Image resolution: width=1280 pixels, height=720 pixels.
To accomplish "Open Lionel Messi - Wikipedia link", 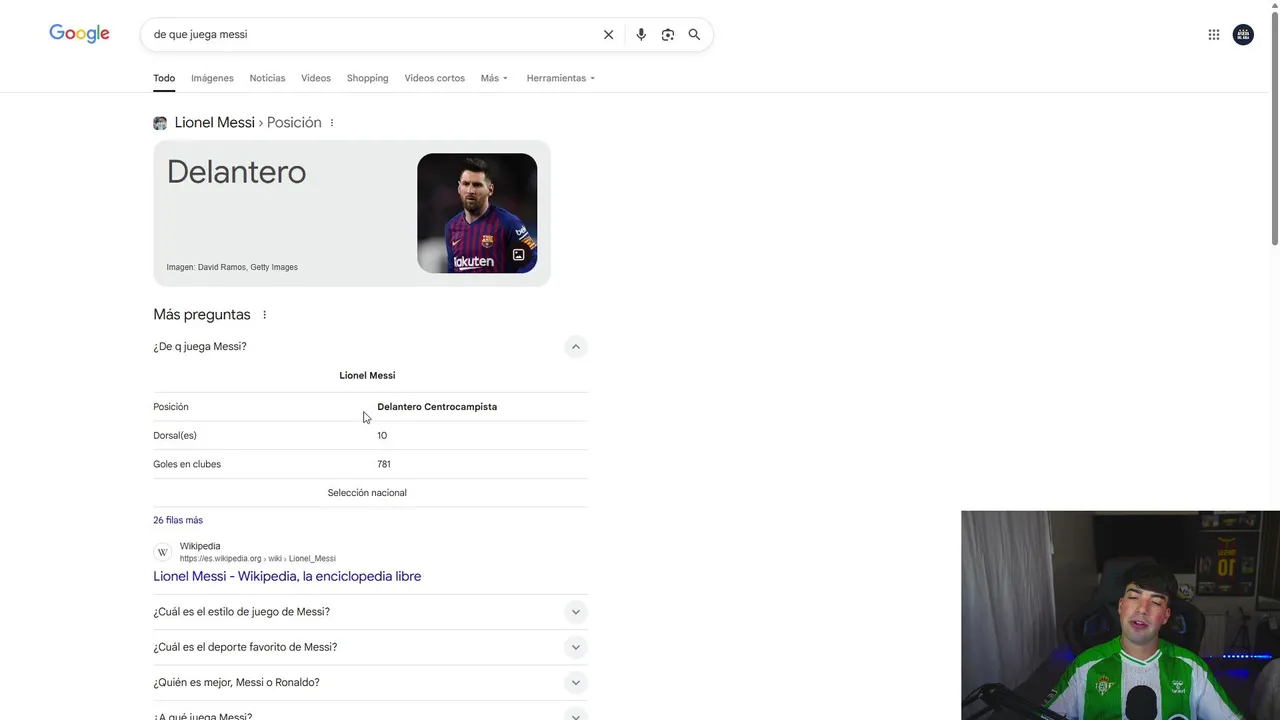I will [x=287, y=576].
